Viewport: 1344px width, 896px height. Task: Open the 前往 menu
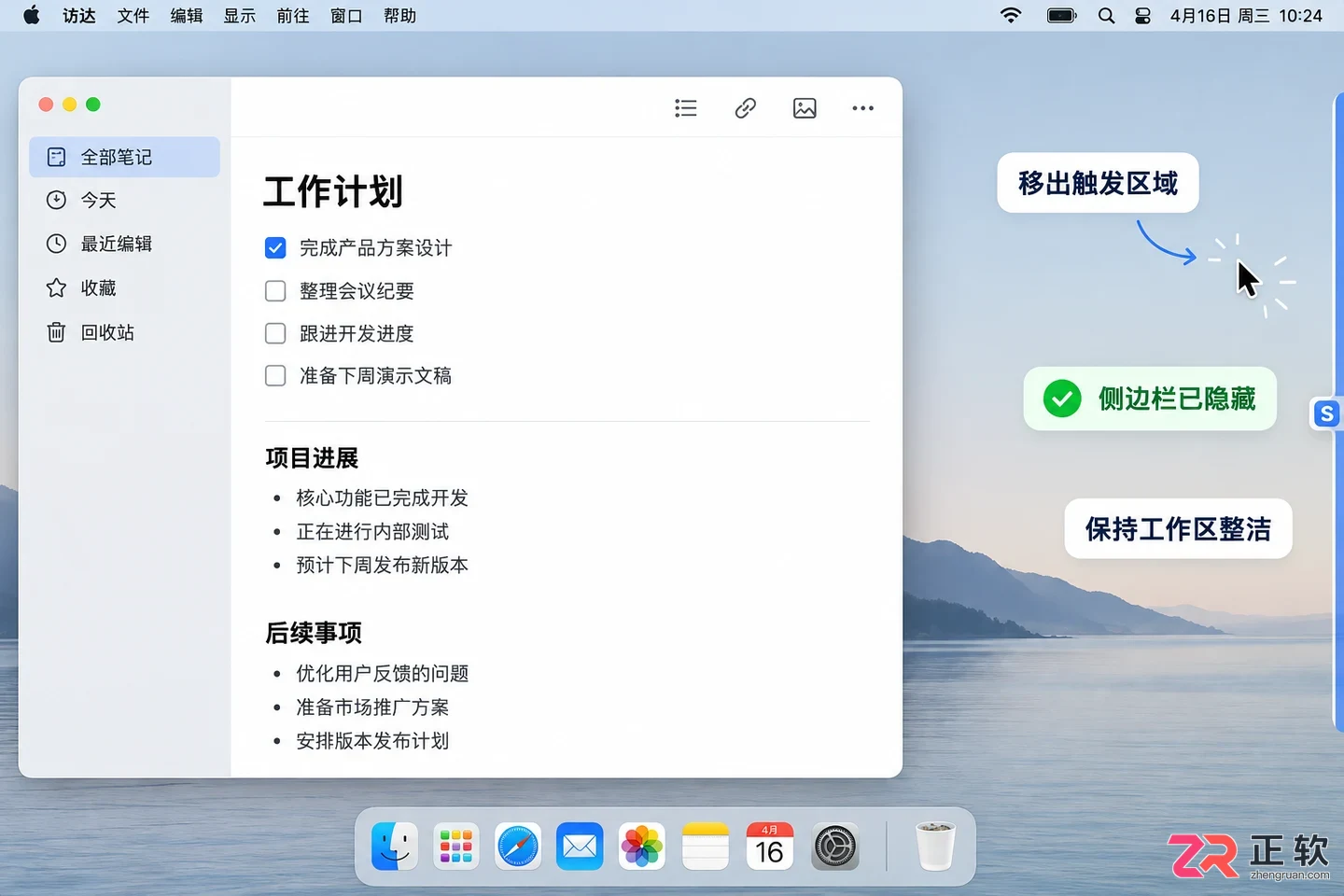click(x=293, y=16)
